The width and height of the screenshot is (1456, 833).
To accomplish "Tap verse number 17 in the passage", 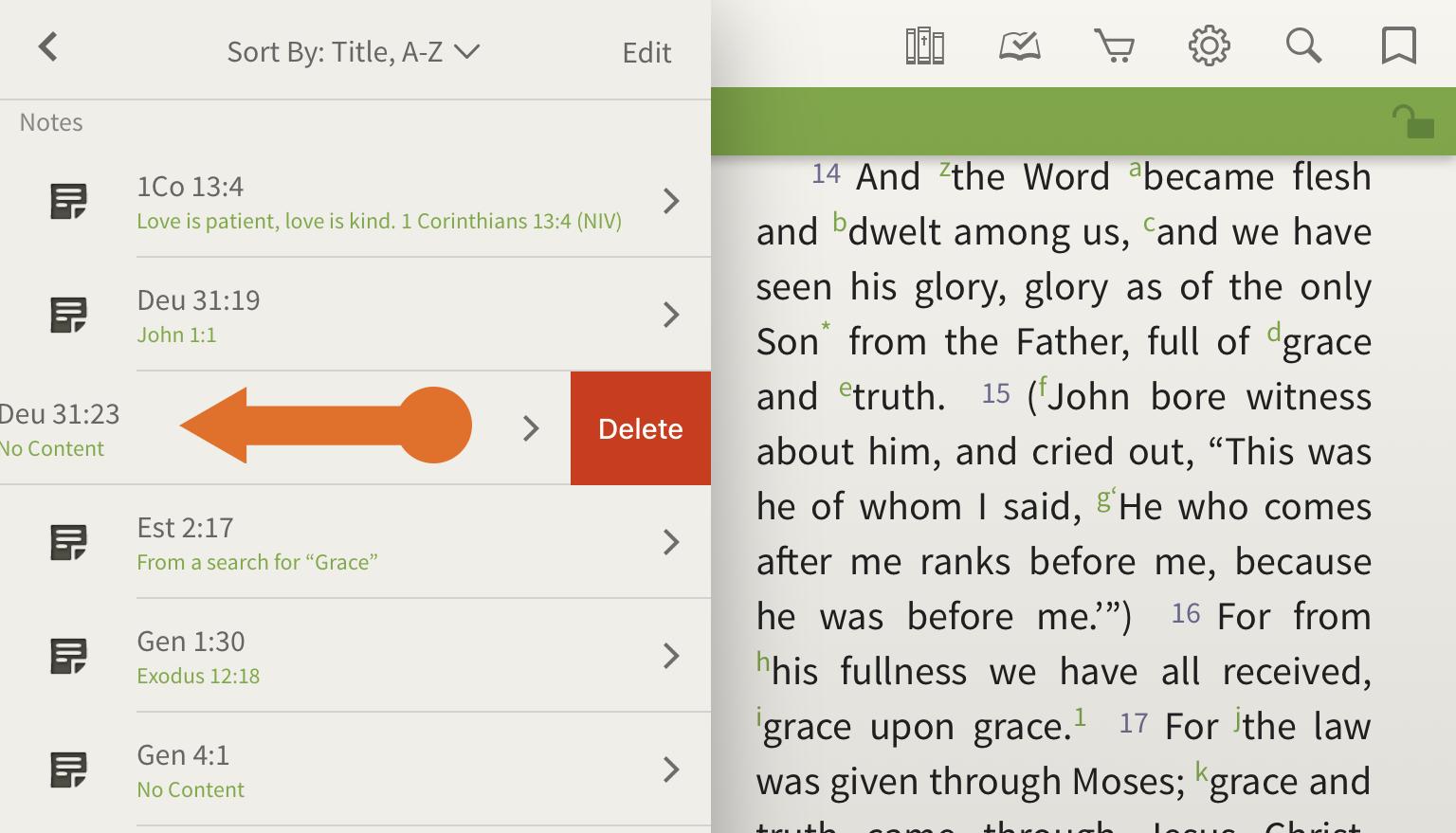I will coord(1133,723).
